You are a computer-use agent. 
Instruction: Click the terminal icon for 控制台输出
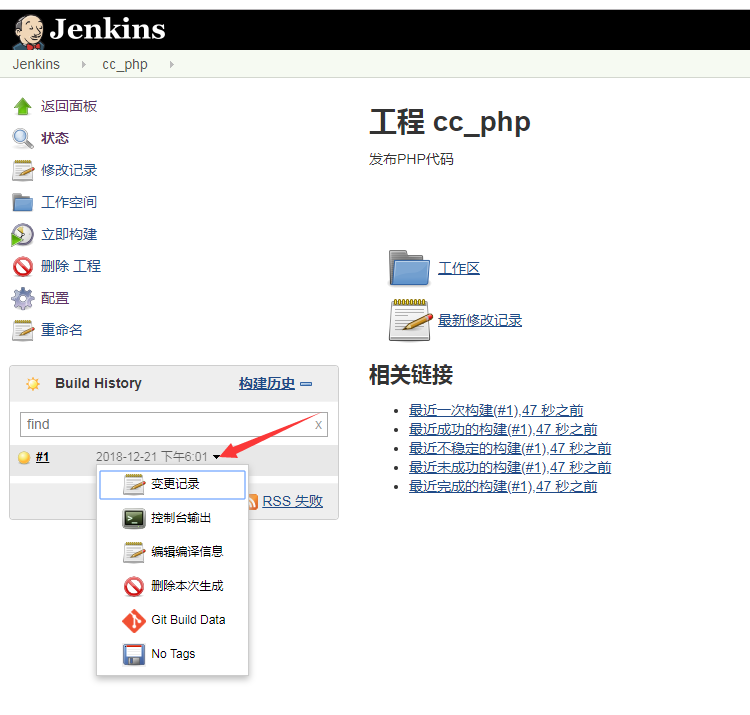(133, 518)
